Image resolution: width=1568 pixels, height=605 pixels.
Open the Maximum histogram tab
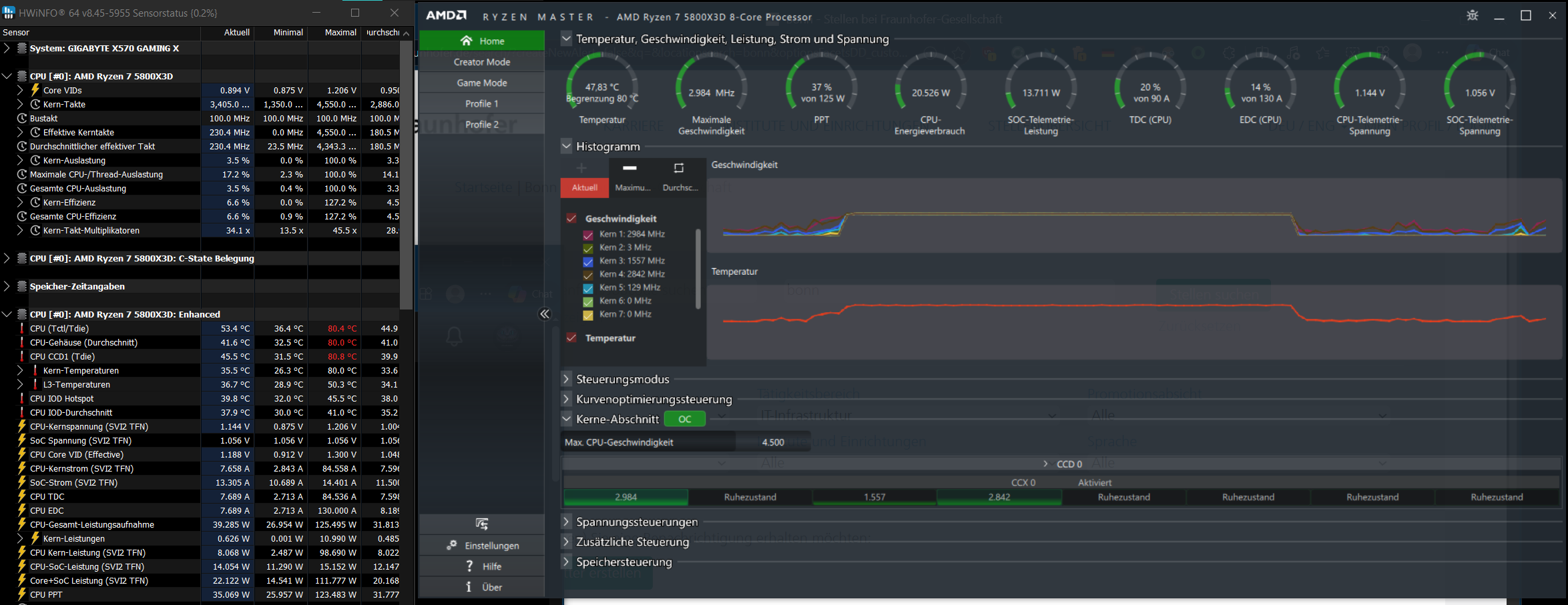632,177
